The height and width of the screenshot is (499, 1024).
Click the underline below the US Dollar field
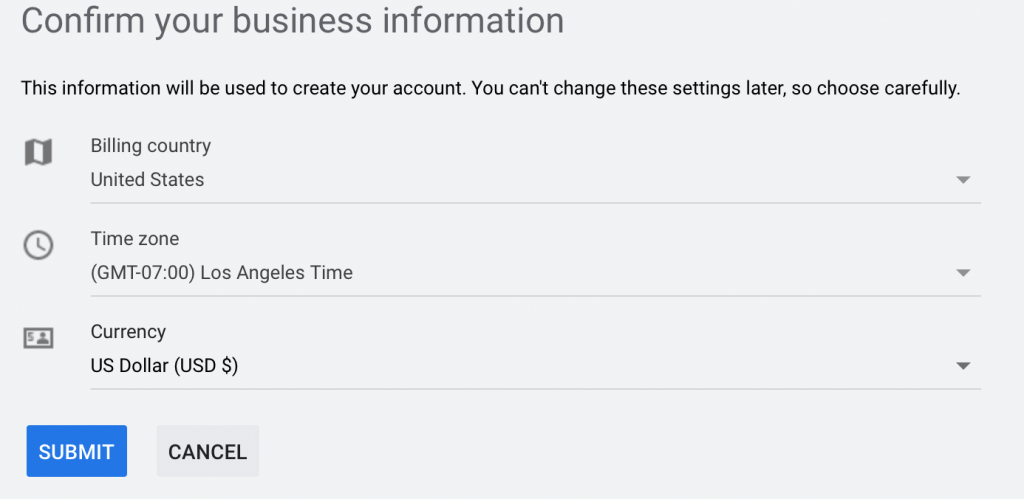535,389
